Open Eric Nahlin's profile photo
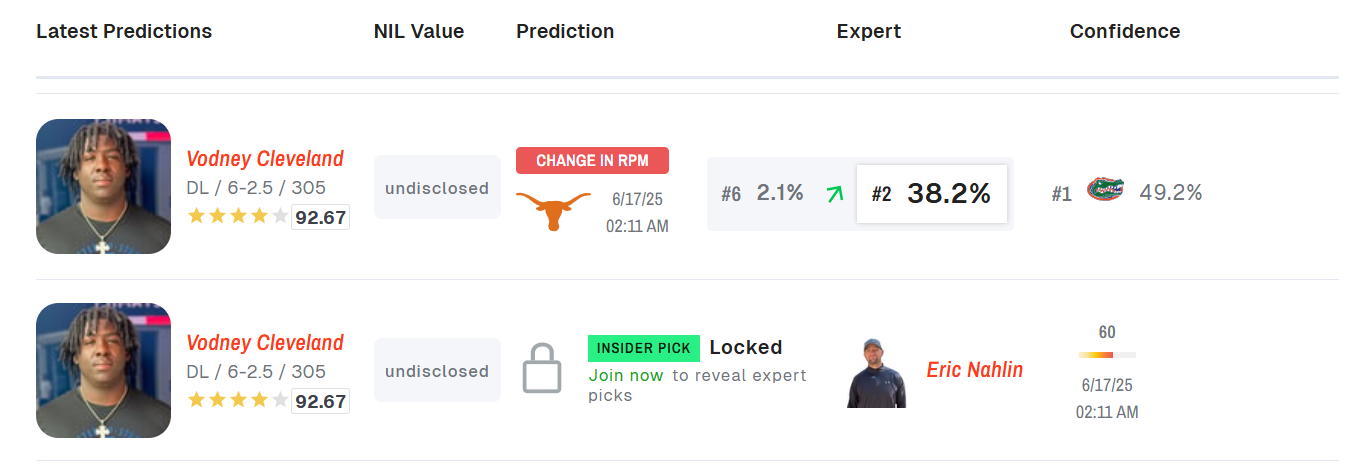 coord(876,372)
